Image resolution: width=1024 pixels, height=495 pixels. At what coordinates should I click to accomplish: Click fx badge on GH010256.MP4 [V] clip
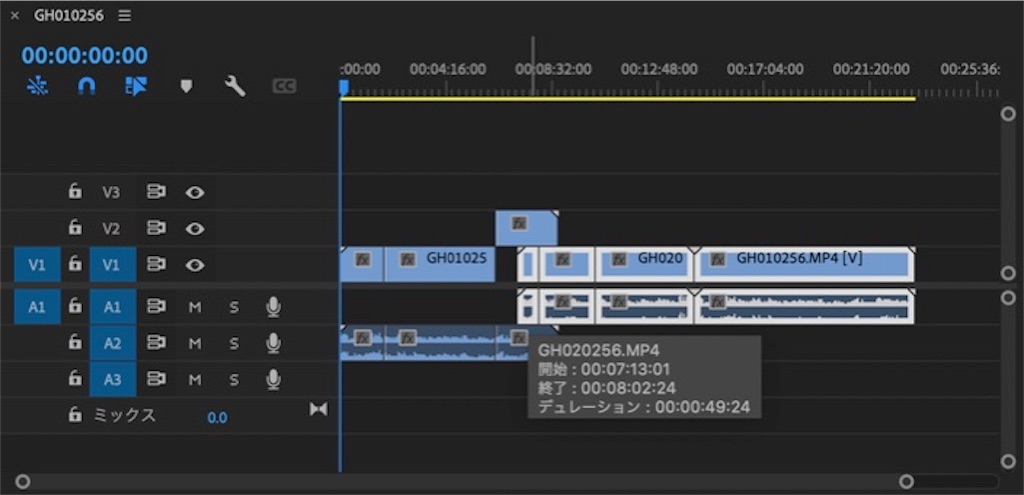pos(718,259)
